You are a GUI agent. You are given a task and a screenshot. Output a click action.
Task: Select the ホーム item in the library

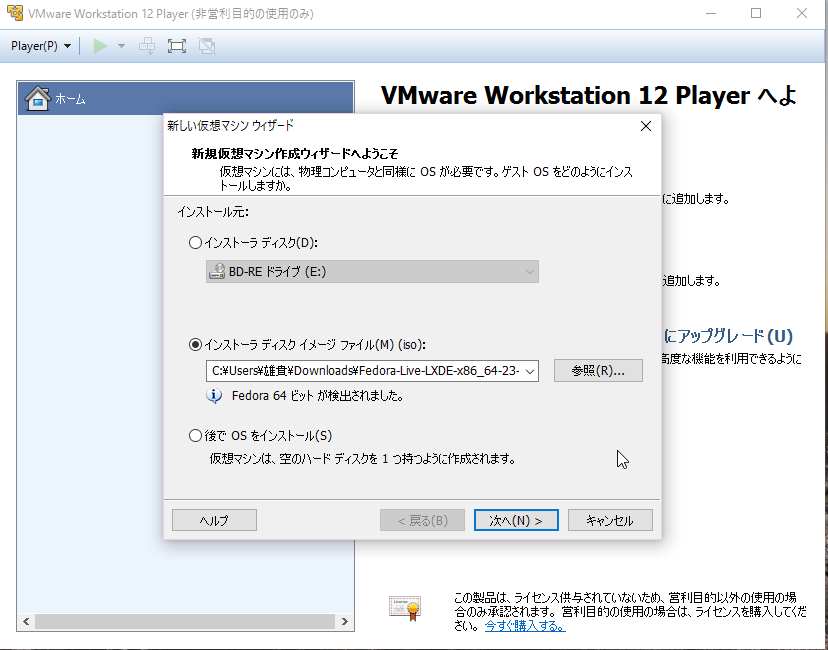[186, 98]
